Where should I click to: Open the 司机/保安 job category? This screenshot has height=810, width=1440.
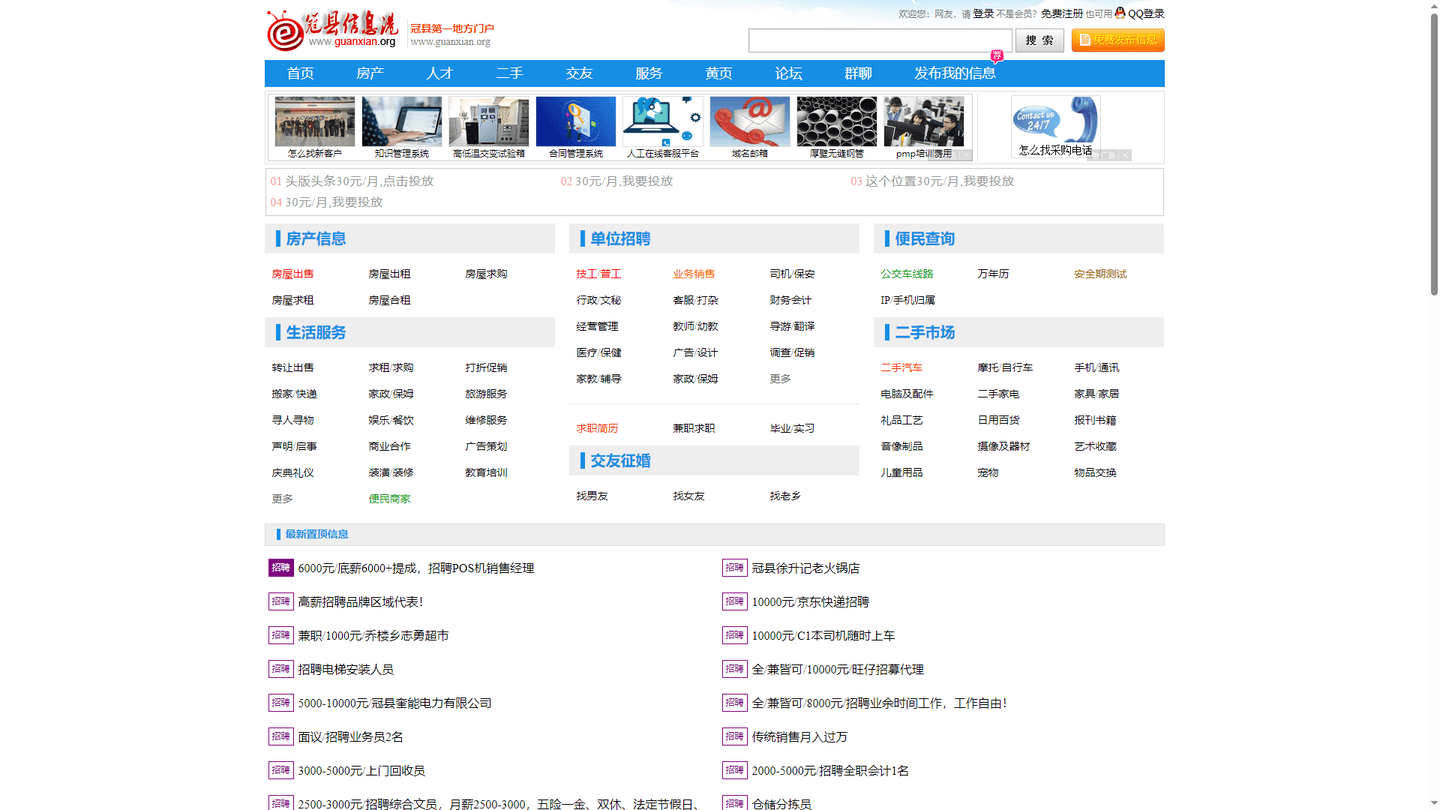[792, 274]
